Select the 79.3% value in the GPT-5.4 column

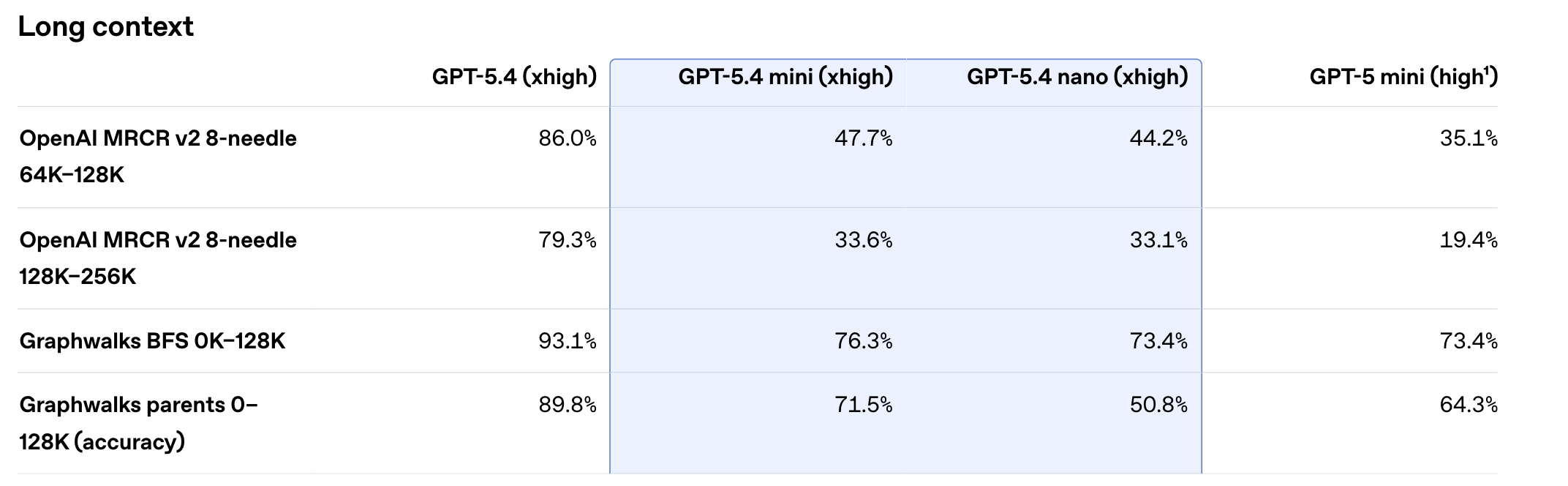568,240
